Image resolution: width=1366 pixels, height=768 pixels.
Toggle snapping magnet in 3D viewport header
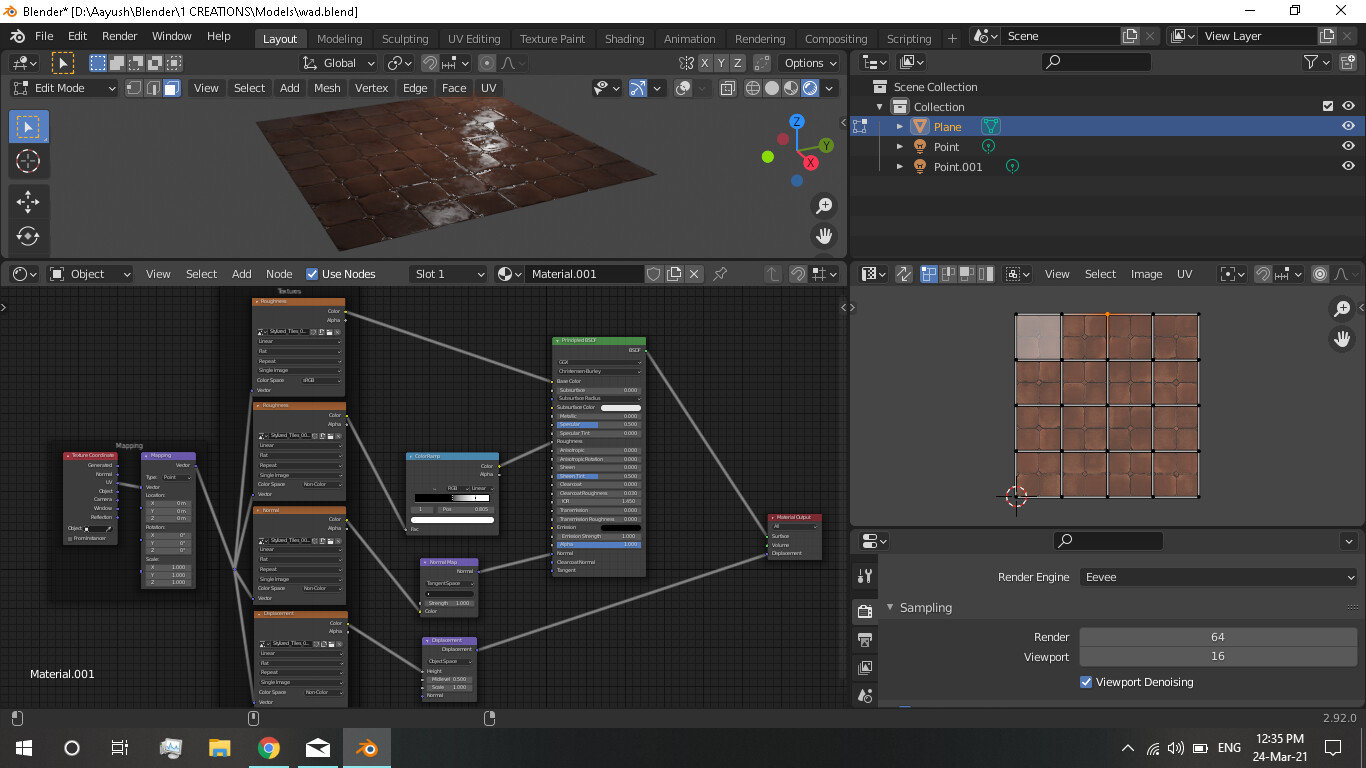point(429,63)
